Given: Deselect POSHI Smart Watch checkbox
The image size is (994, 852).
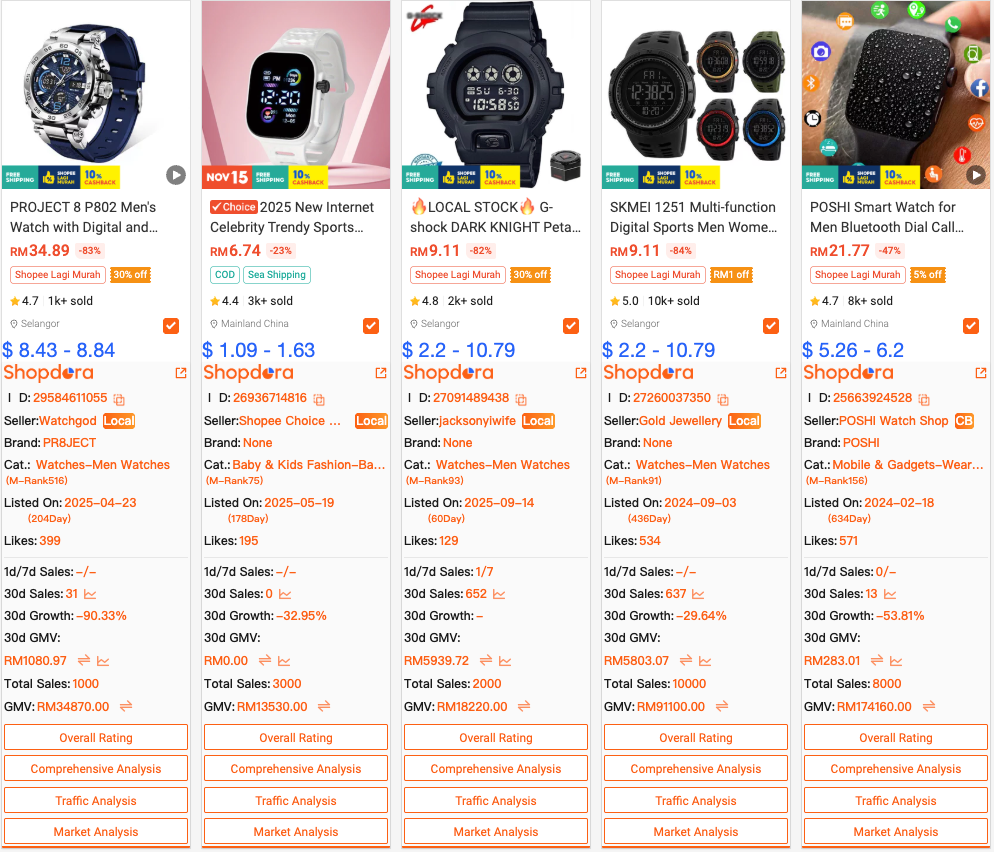Looking at the screenshot, I should click(x=971, y=326).
